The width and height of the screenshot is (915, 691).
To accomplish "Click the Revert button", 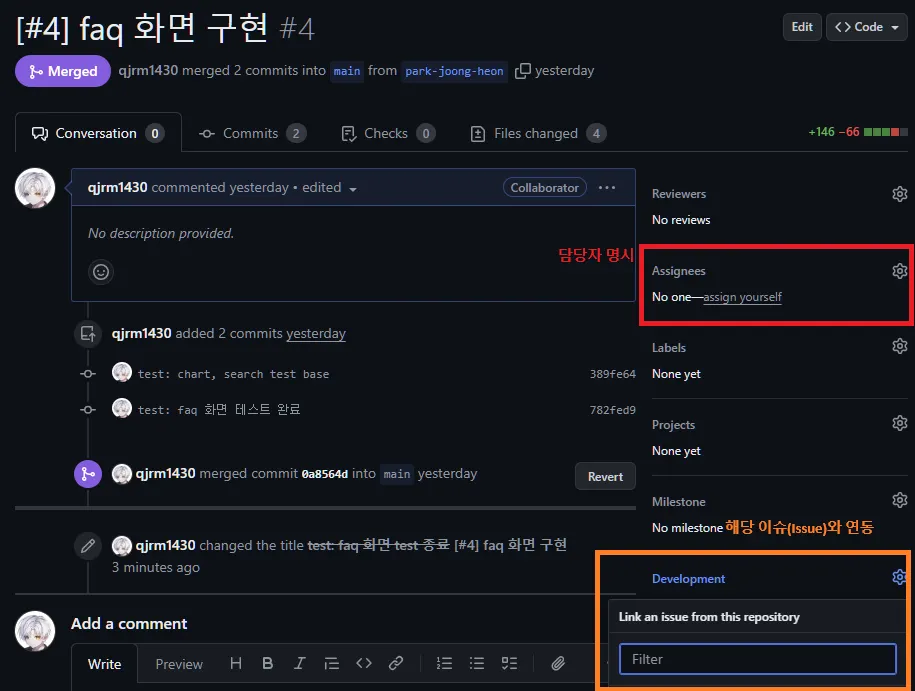I will pyautogui.click(x=605, y=476).
